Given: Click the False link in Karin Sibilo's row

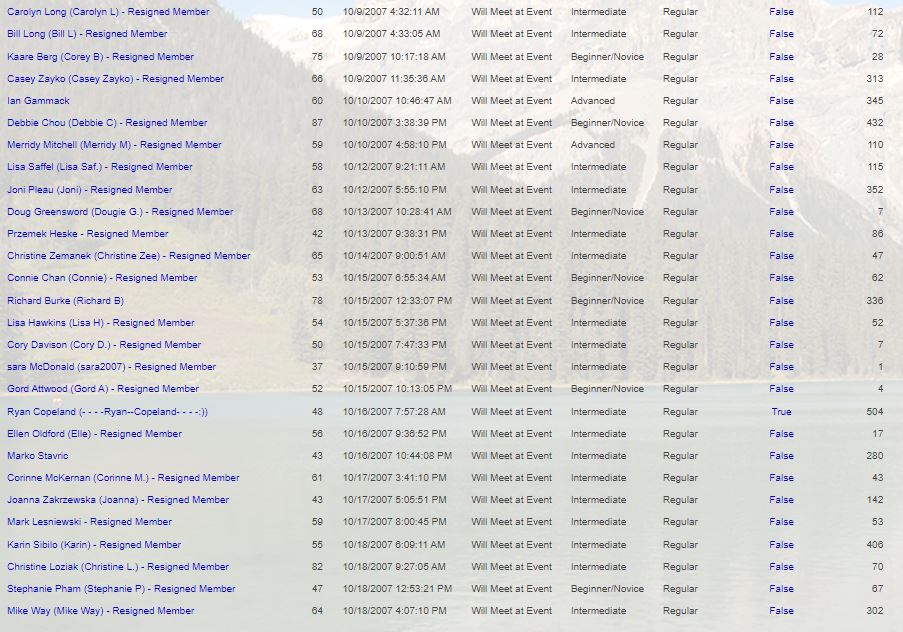Looking at the screenshot, I should [x=781, y=544].
